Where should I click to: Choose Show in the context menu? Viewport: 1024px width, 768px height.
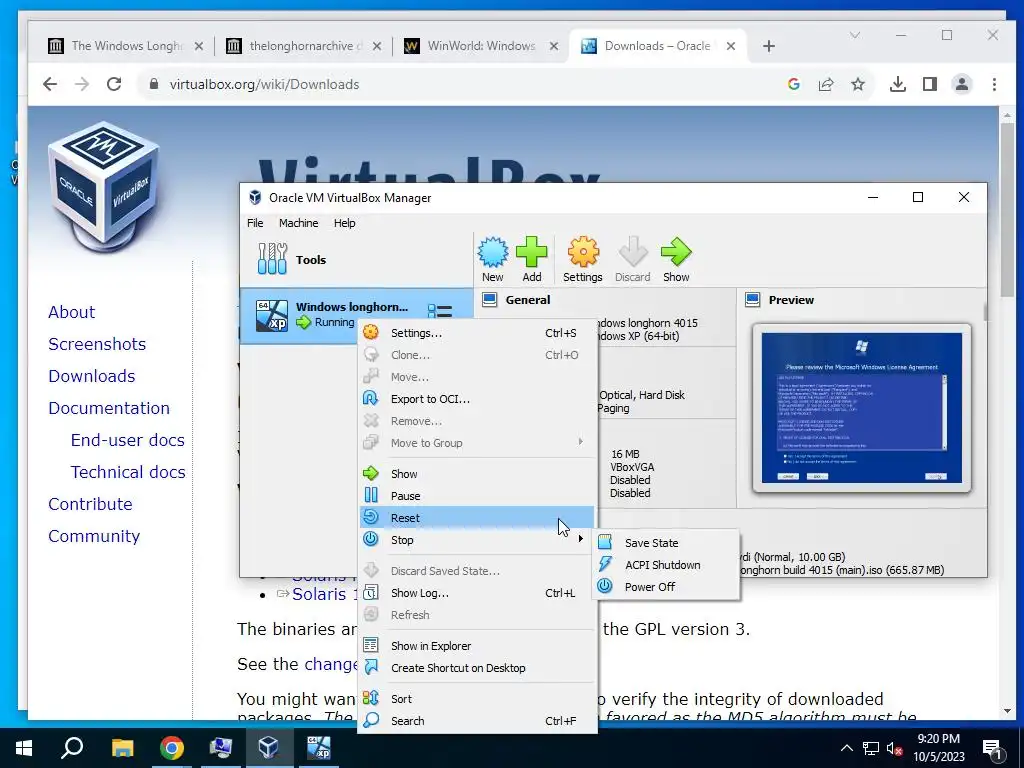(477, 474)
